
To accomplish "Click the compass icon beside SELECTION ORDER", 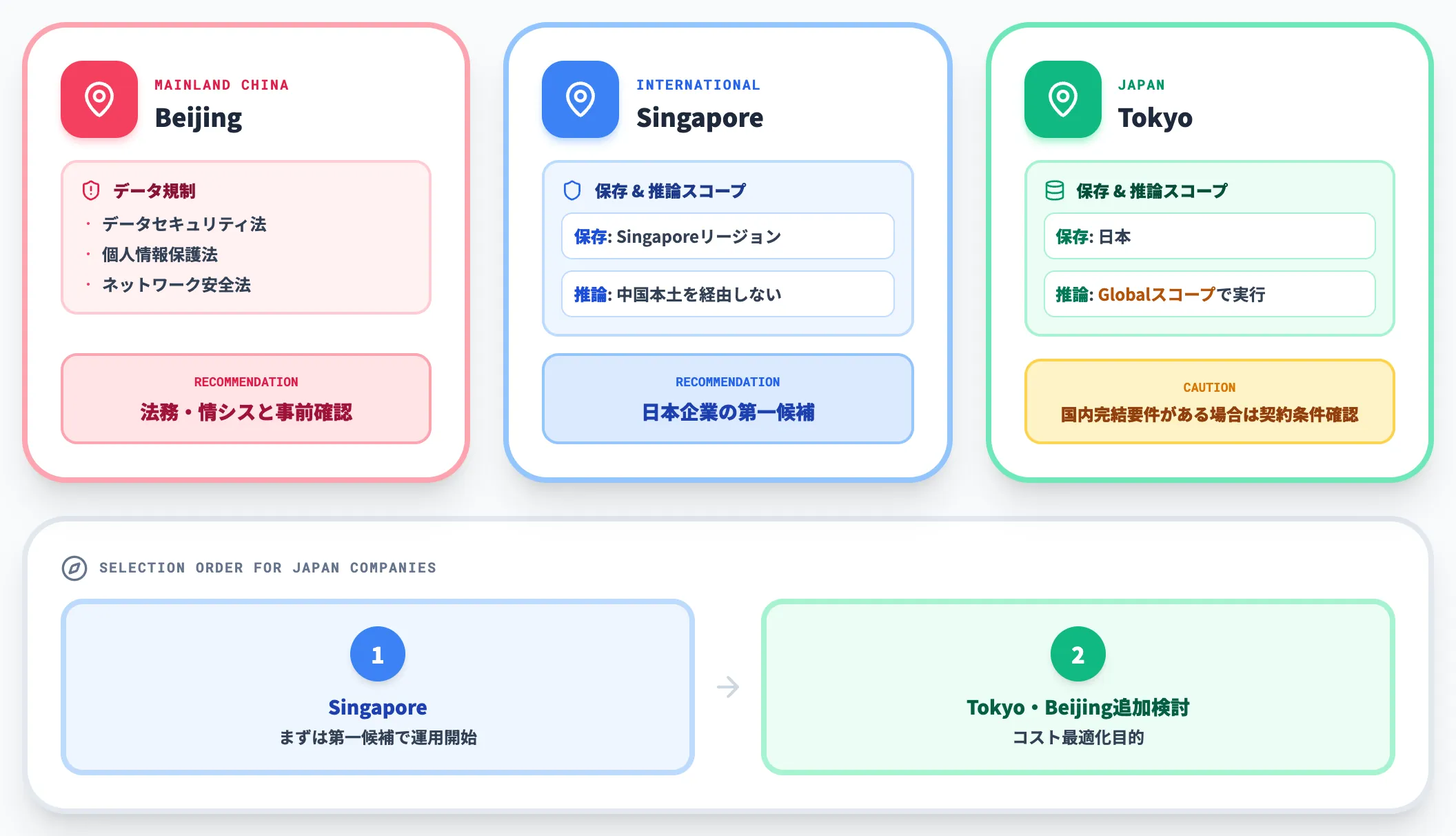I will pyautogui.click(x=74, y=568).
